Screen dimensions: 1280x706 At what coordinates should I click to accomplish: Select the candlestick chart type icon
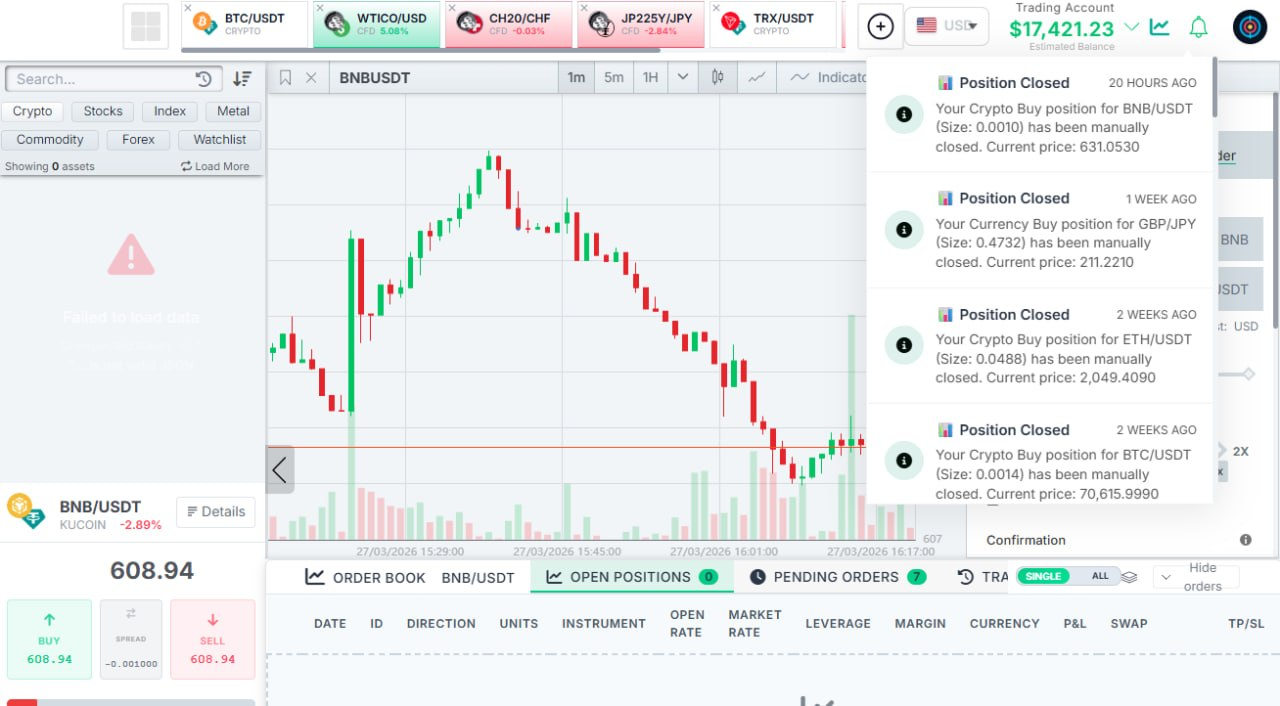717,78
